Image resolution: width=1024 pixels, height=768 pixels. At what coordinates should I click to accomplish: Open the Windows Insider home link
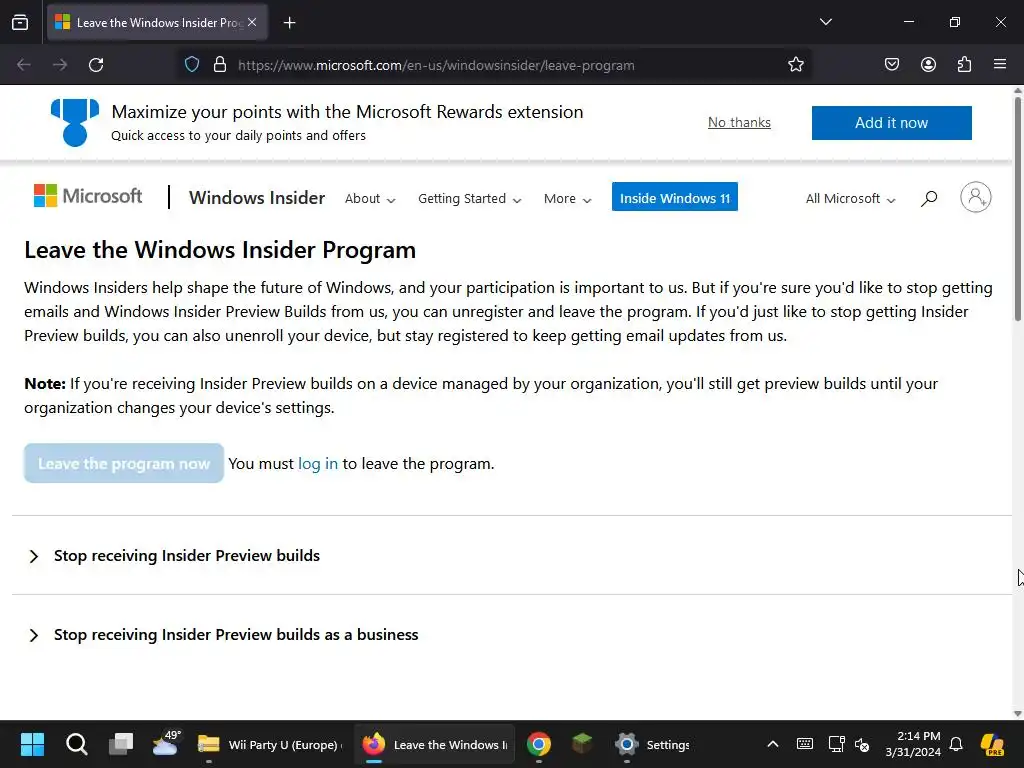point(257,198)
